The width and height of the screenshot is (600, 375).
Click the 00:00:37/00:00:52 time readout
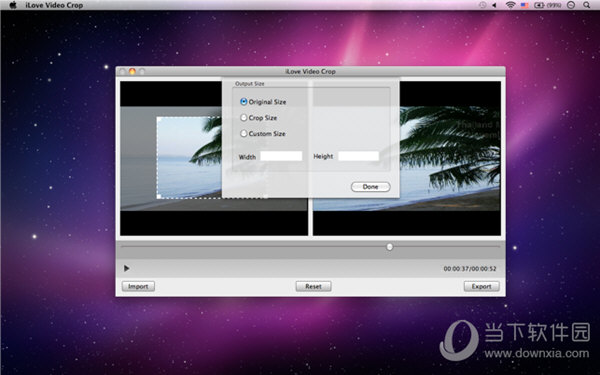coord(470,269)
